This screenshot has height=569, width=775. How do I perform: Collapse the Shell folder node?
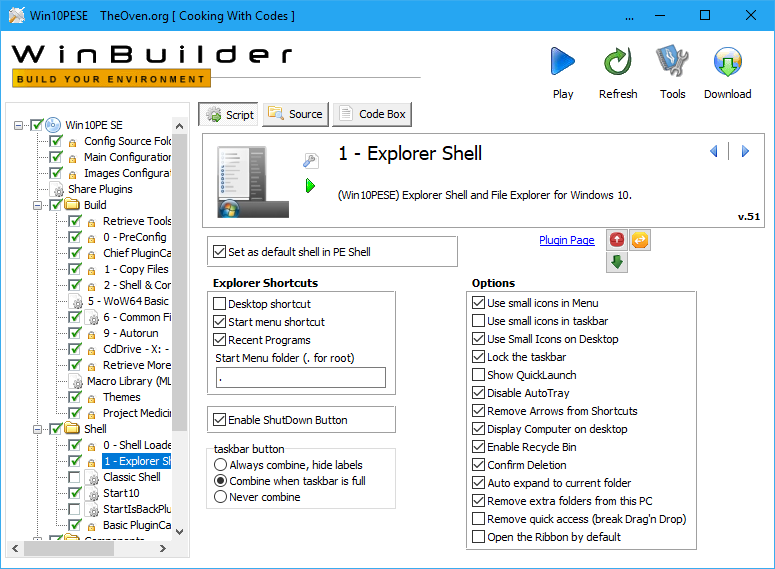[x=37, y=429]
